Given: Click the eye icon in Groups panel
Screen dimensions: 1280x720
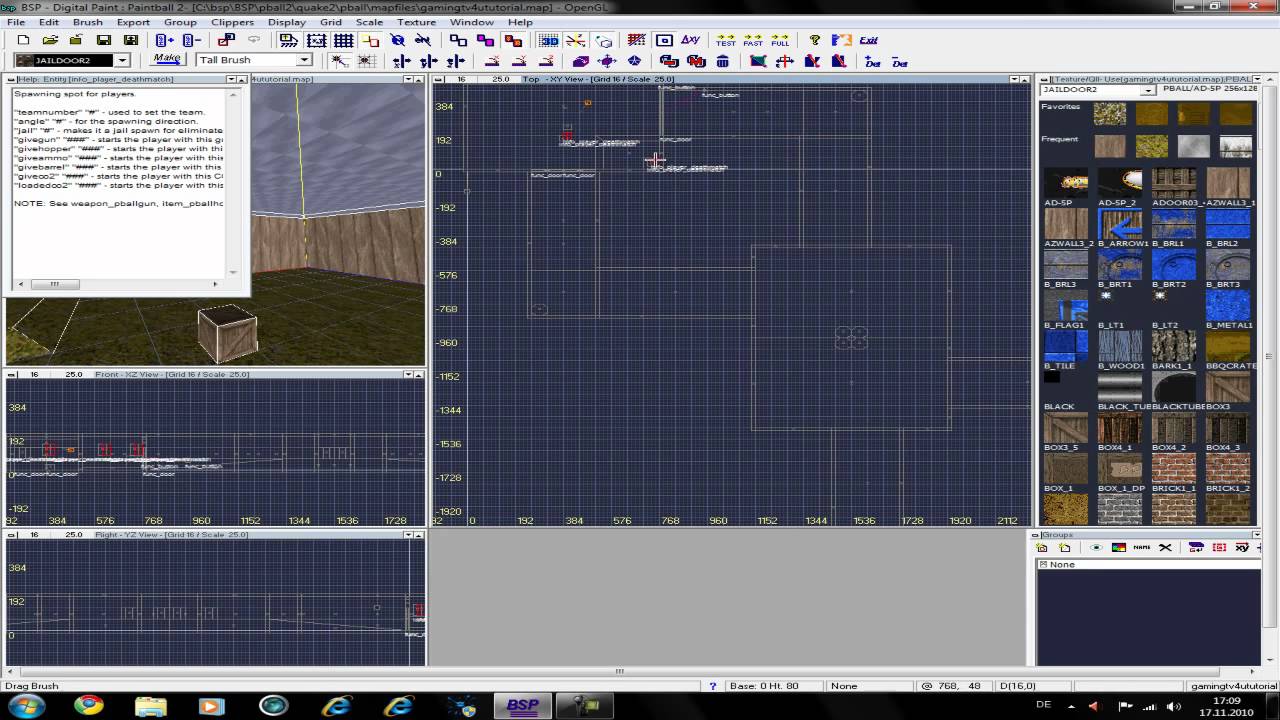Looking at the screenshot, I should (1096, 548).
